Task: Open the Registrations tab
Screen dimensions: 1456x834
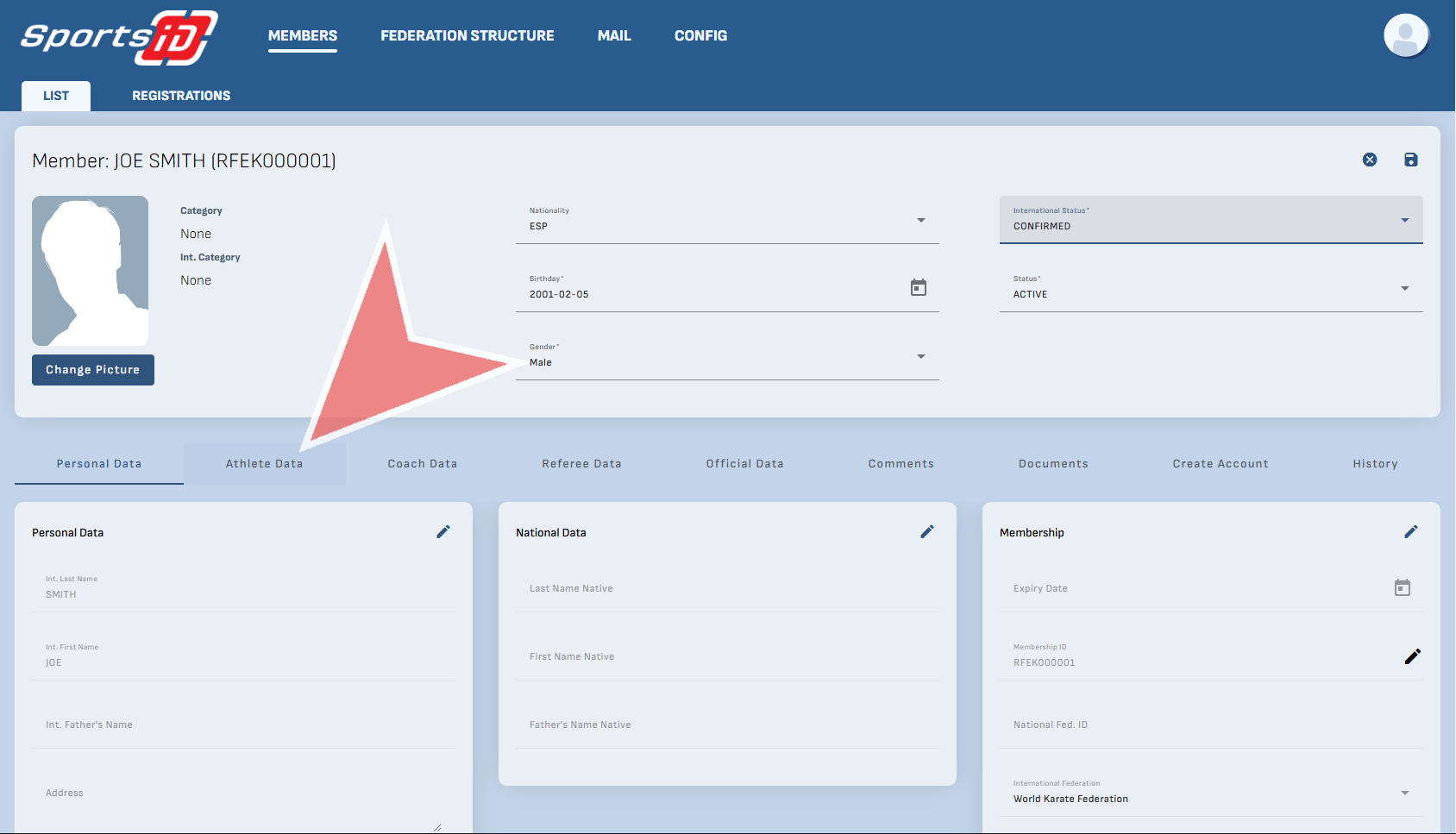Action: point(181,96)
